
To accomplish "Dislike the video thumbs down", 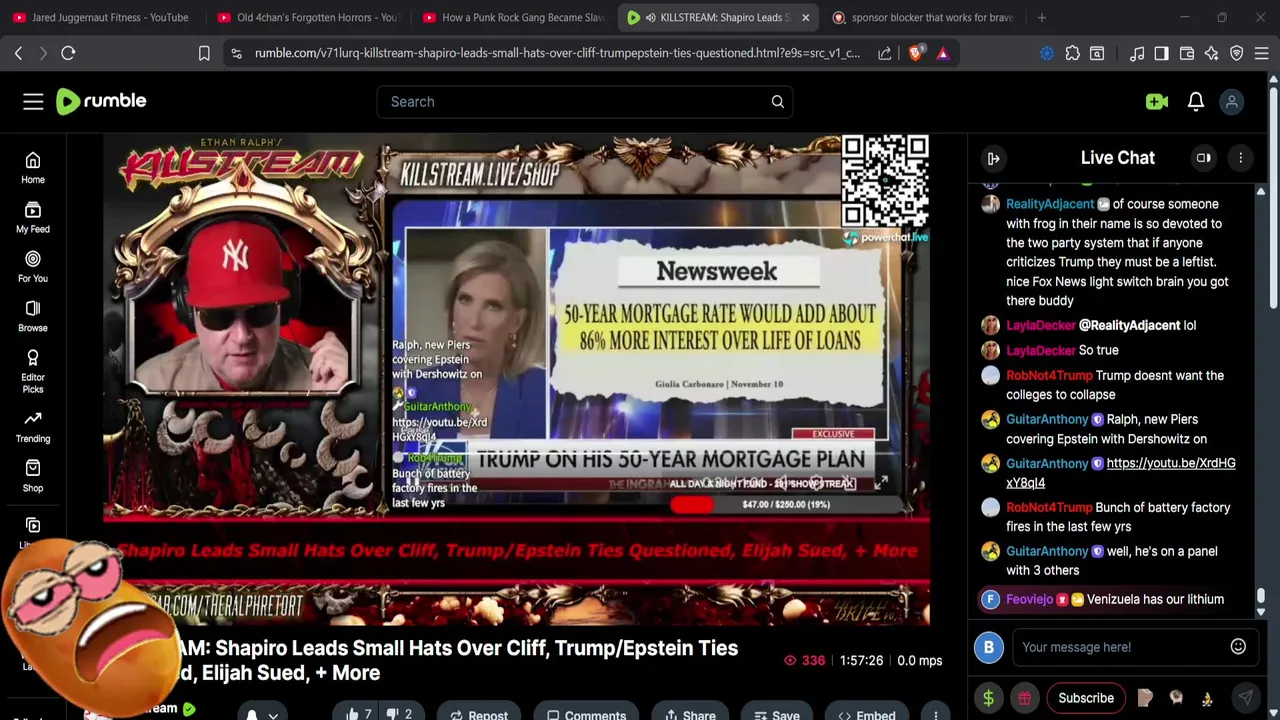I will pyautogui.click(x=400, y=714).
